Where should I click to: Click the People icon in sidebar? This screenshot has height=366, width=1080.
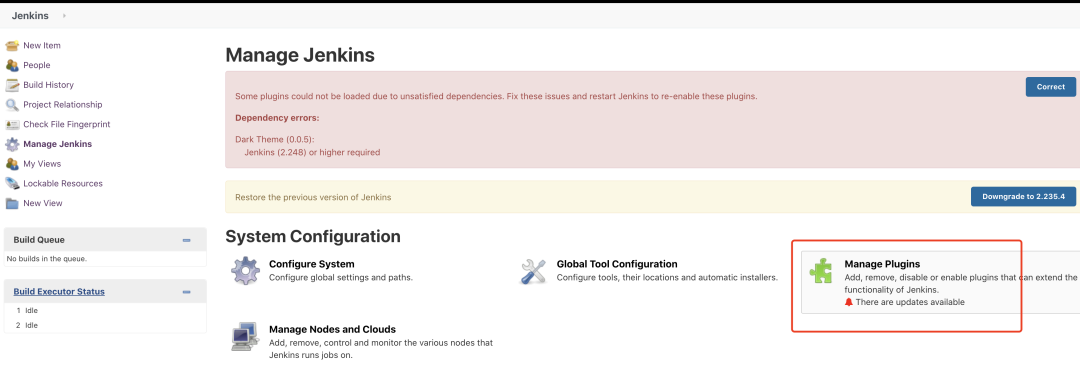(12, 65)
